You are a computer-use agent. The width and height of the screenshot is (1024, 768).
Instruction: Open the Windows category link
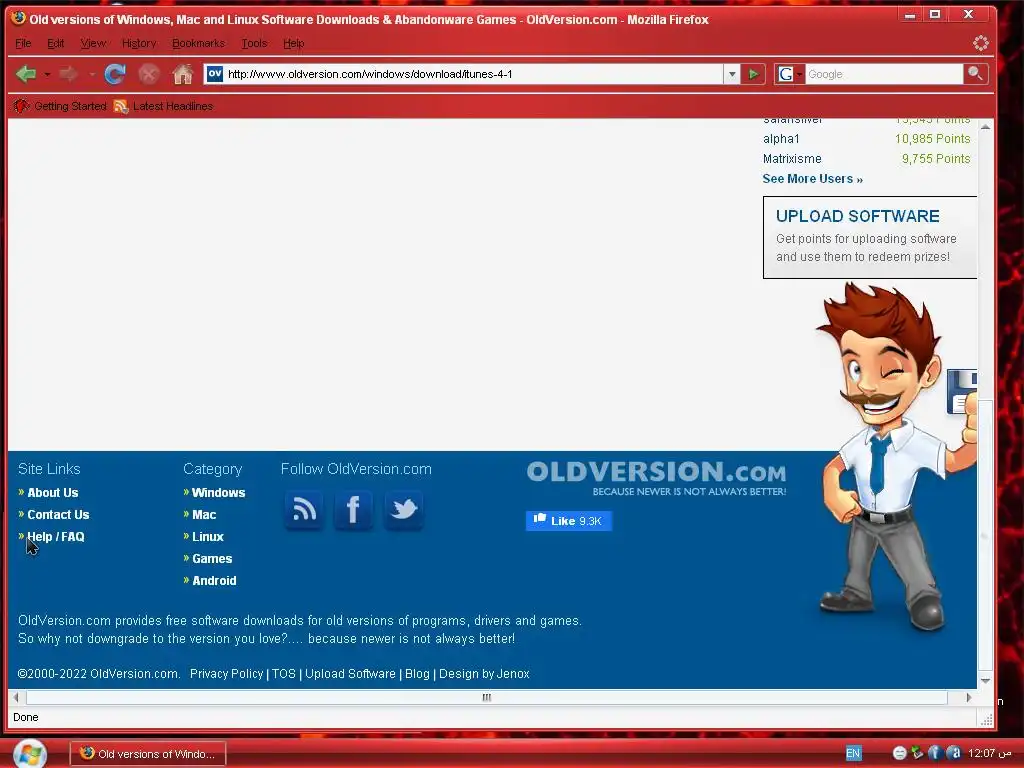click(218, 492)
